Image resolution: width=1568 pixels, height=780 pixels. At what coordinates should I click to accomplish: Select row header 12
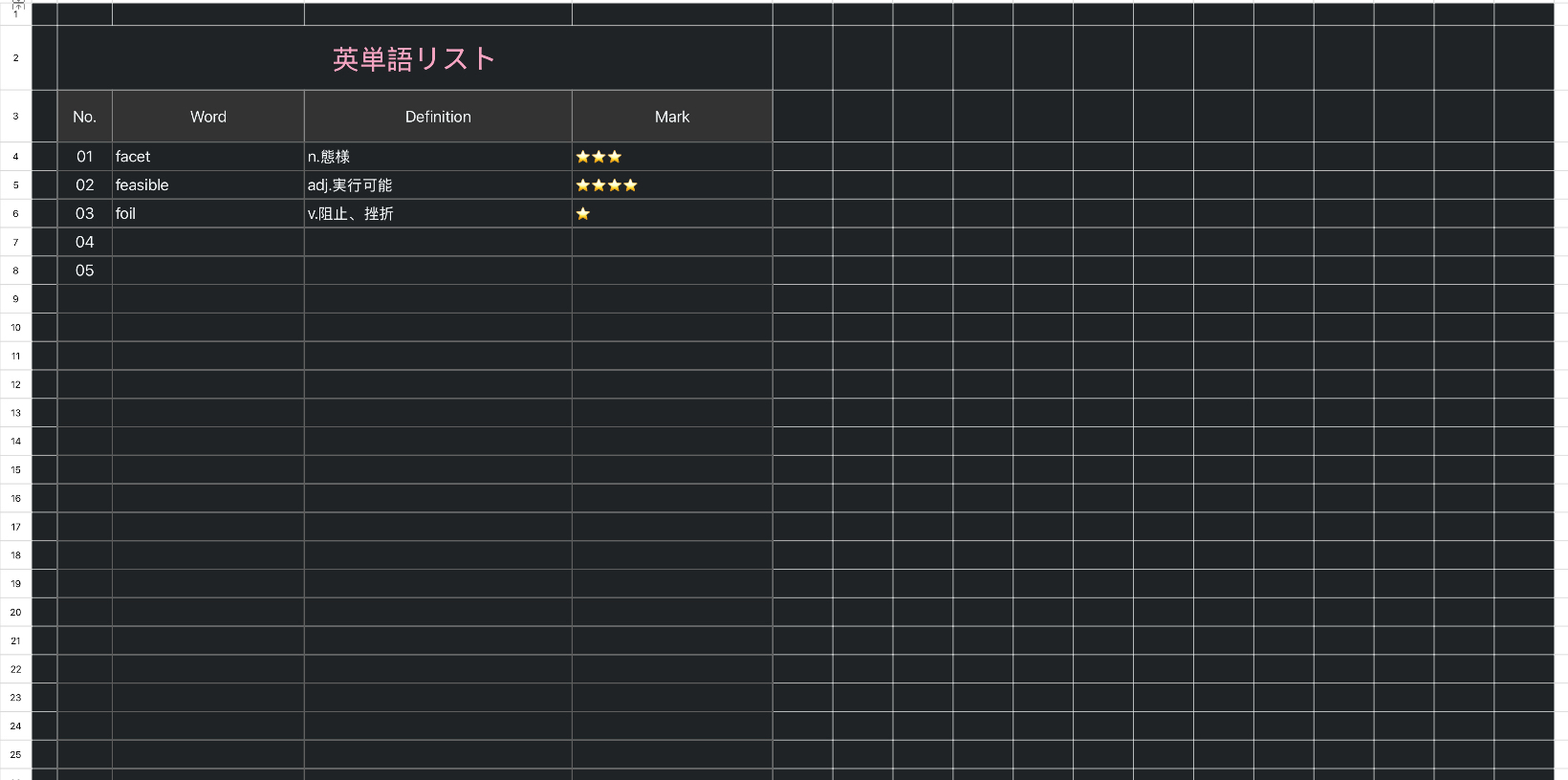click(15, 384)
